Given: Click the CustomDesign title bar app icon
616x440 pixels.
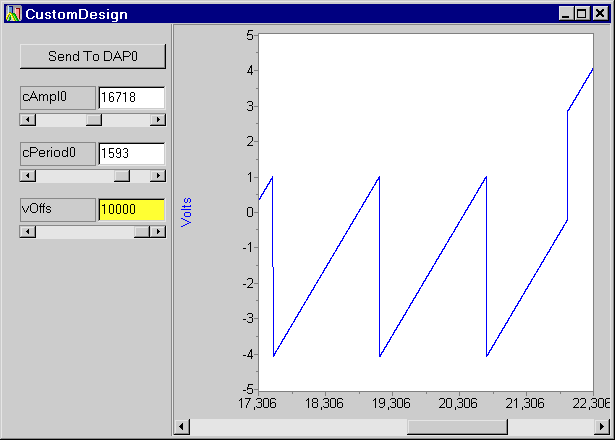Looking at the screenshot, I should pyautogui.click(x=13, y=14).
